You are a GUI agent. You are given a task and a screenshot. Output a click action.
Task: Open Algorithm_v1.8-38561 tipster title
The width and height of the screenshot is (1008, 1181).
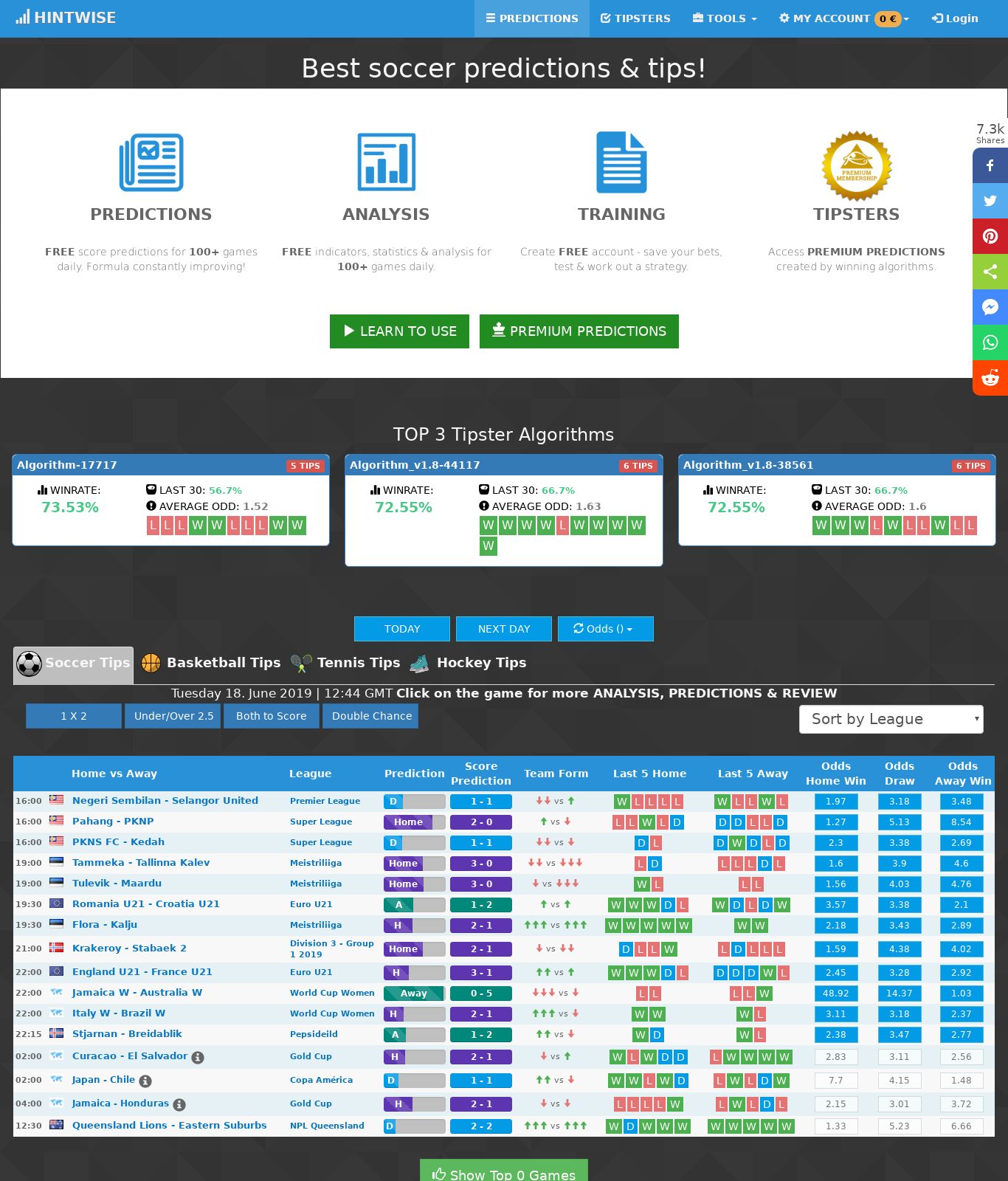point(748,465)
